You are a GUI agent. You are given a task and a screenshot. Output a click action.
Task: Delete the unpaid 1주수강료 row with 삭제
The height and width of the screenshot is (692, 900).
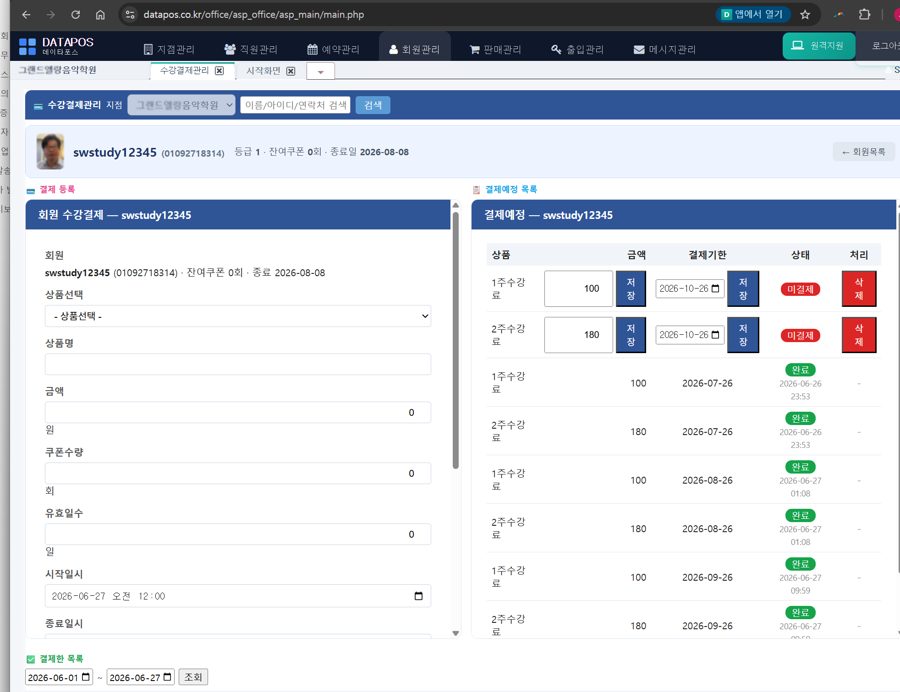[859, 289]
